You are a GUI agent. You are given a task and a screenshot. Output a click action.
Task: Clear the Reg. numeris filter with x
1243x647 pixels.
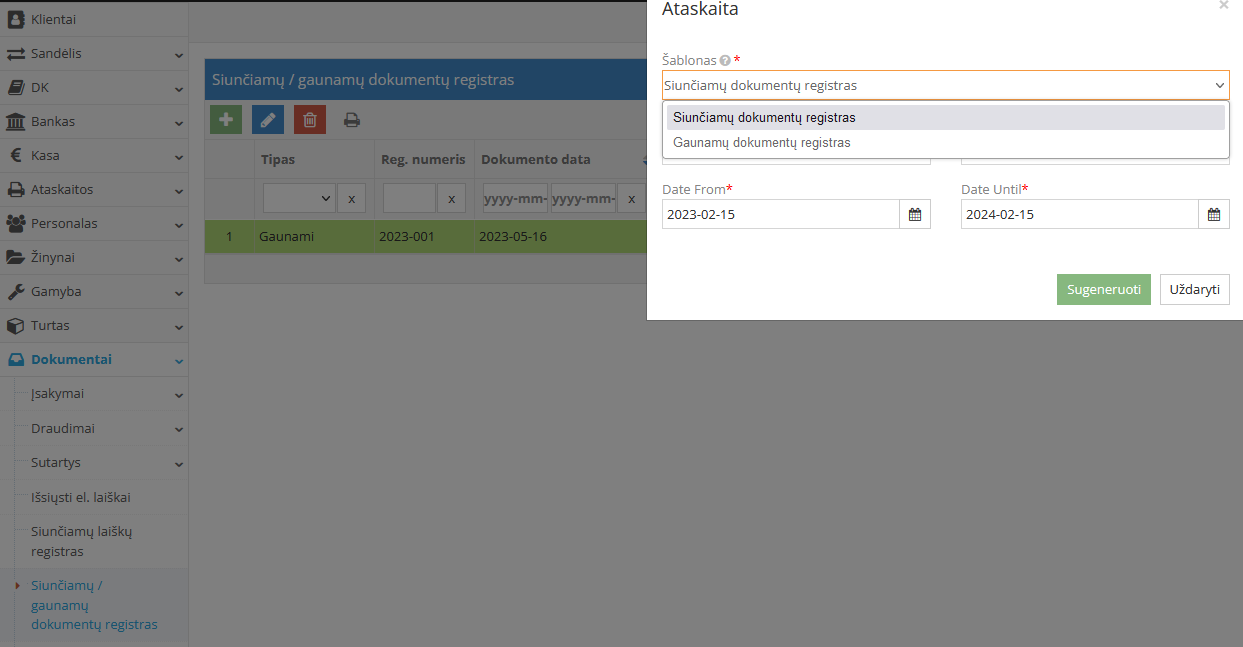(451, 199)
